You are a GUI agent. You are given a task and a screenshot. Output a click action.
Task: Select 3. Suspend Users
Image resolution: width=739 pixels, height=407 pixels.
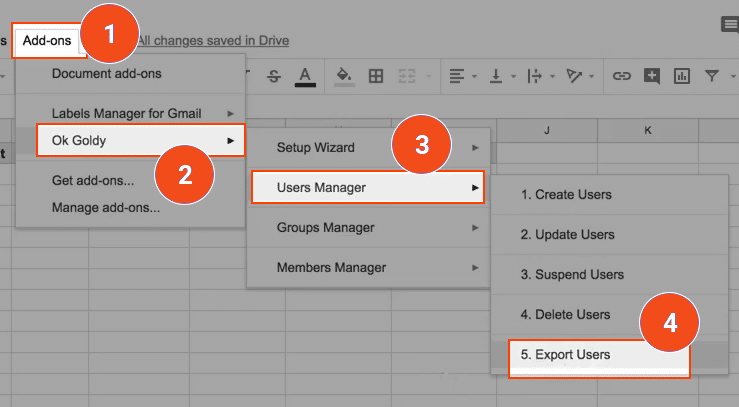coord(609,275)
